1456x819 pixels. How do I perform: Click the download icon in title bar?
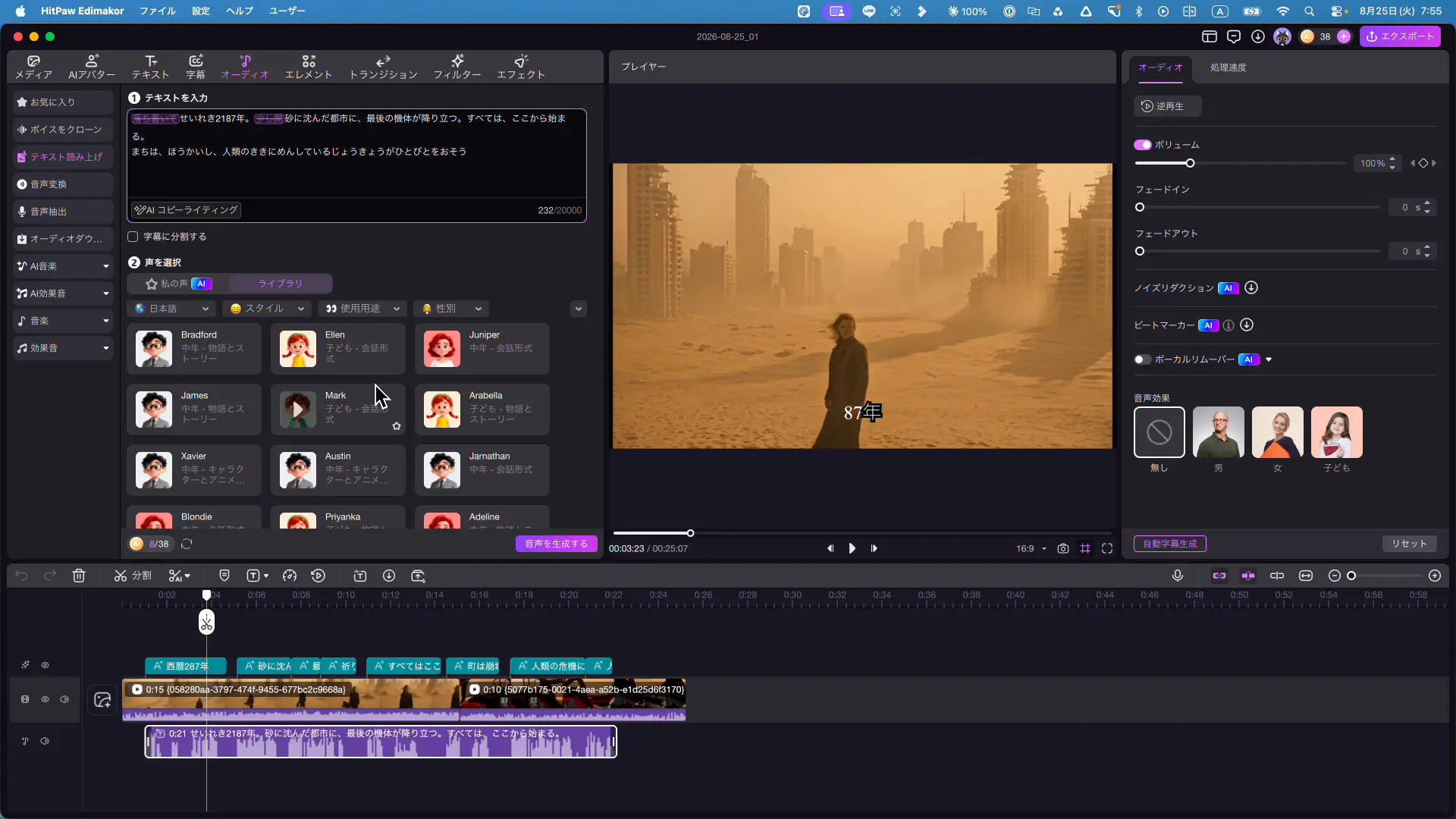point(1258,36)
